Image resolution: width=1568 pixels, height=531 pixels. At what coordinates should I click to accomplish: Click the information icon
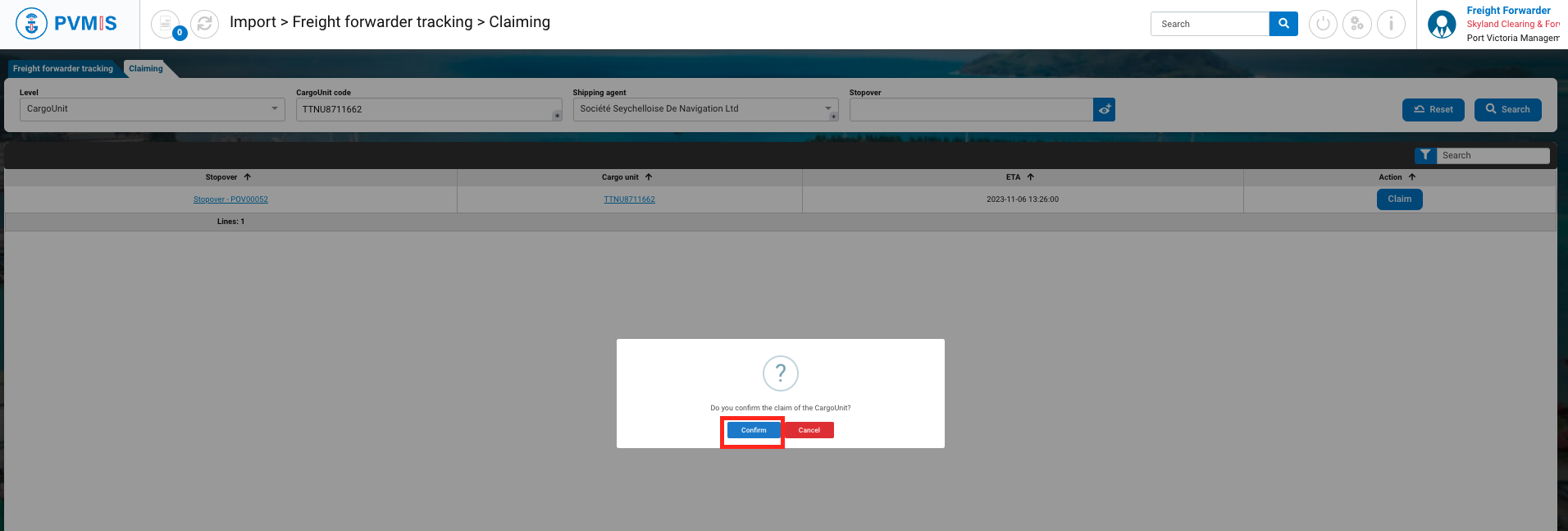point(1391,24)
